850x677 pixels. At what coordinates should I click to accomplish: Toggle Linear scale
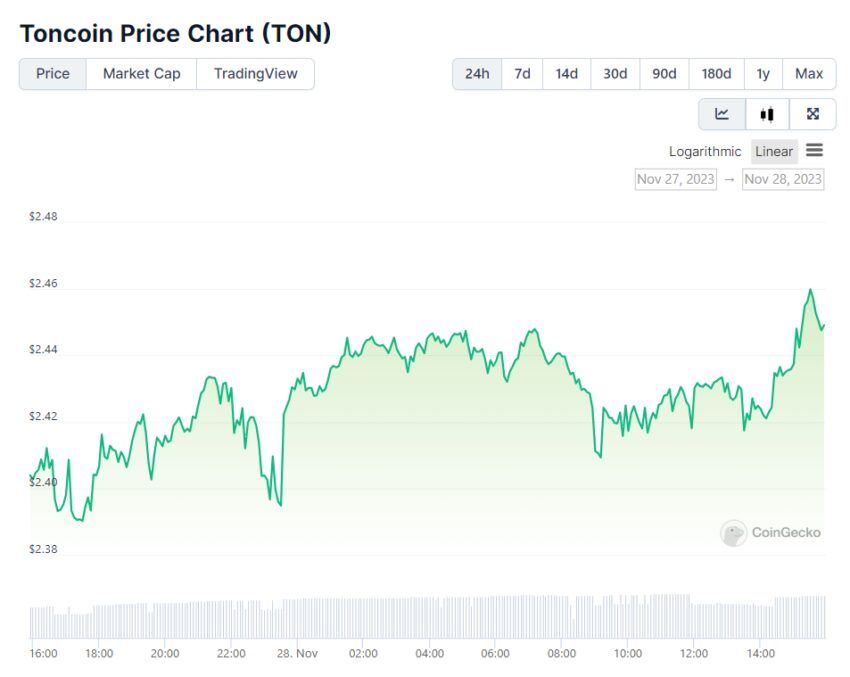coord(774,152)
